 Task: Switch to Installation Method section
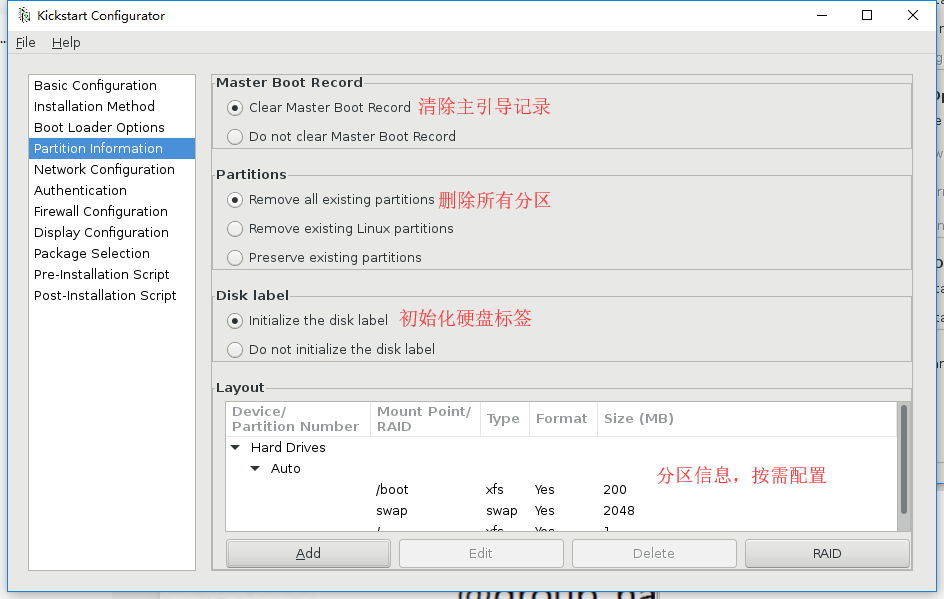(112, 107)
